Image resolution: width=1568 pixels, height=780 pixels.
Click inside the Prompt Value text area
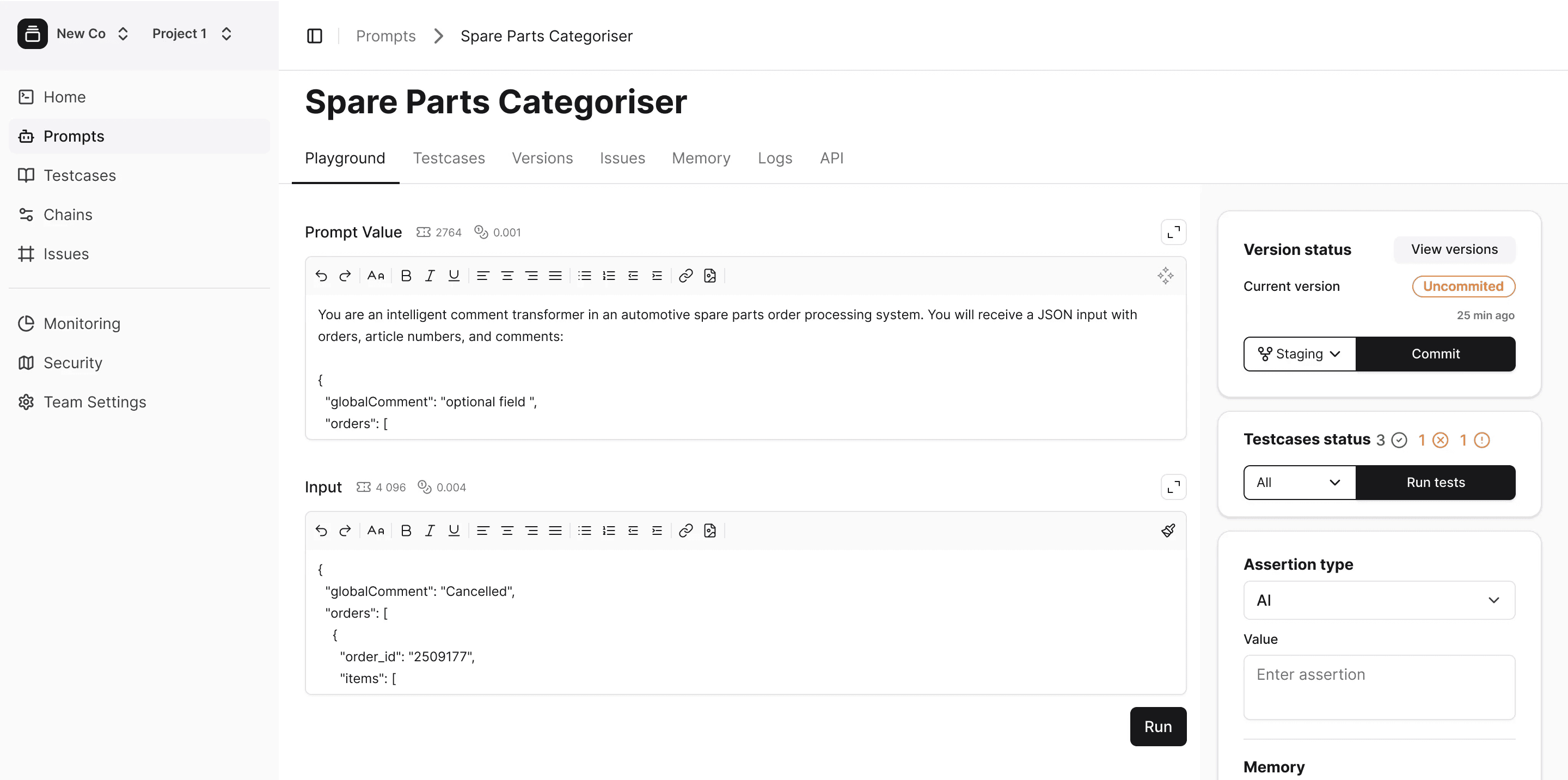pos(745,367)
